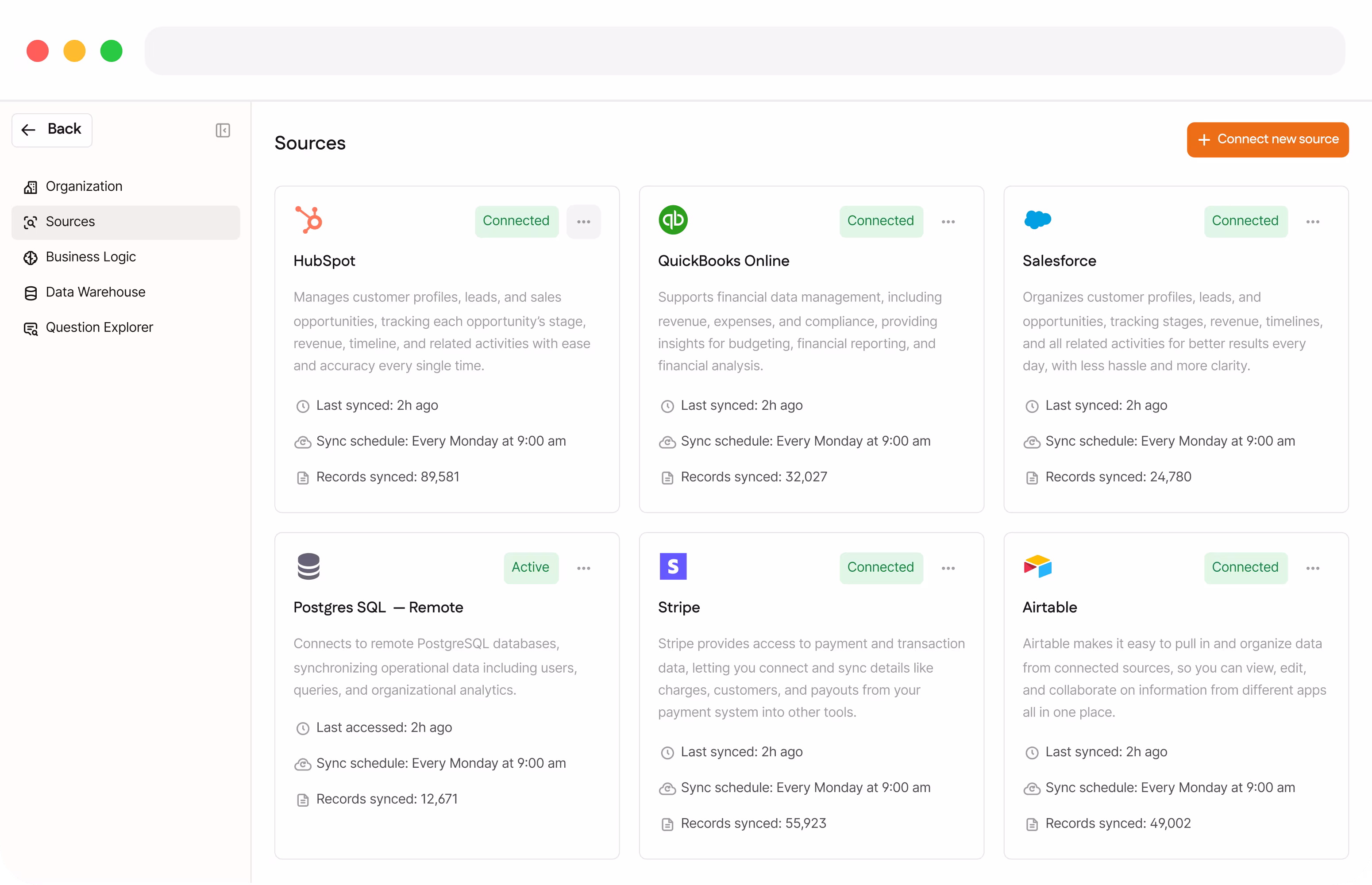
Task: Click the Airtable logo icon
Action: tap(1037, 566)
